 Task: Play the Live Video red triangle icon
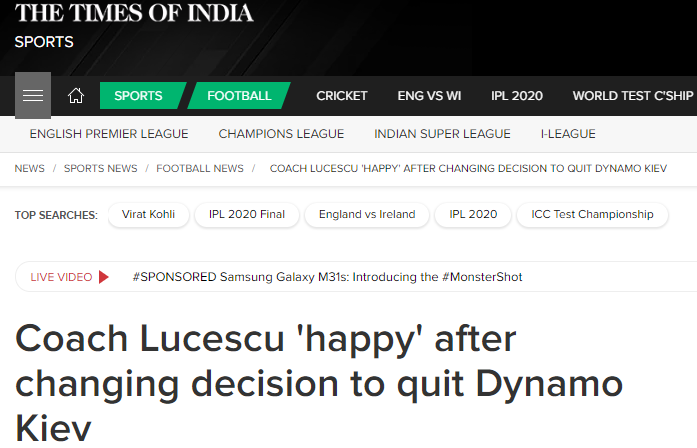pos(104,277)
